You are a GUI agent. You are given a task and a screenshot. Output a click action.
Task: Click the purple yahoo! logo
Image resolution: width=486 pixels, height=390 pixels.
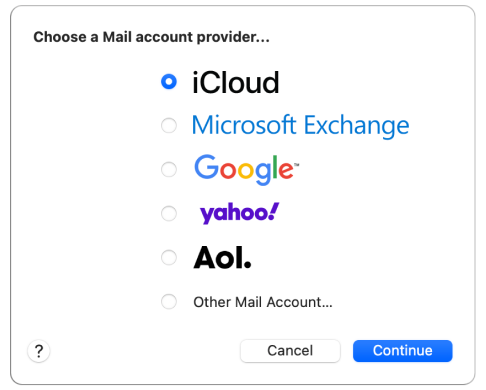pos(239,213)
